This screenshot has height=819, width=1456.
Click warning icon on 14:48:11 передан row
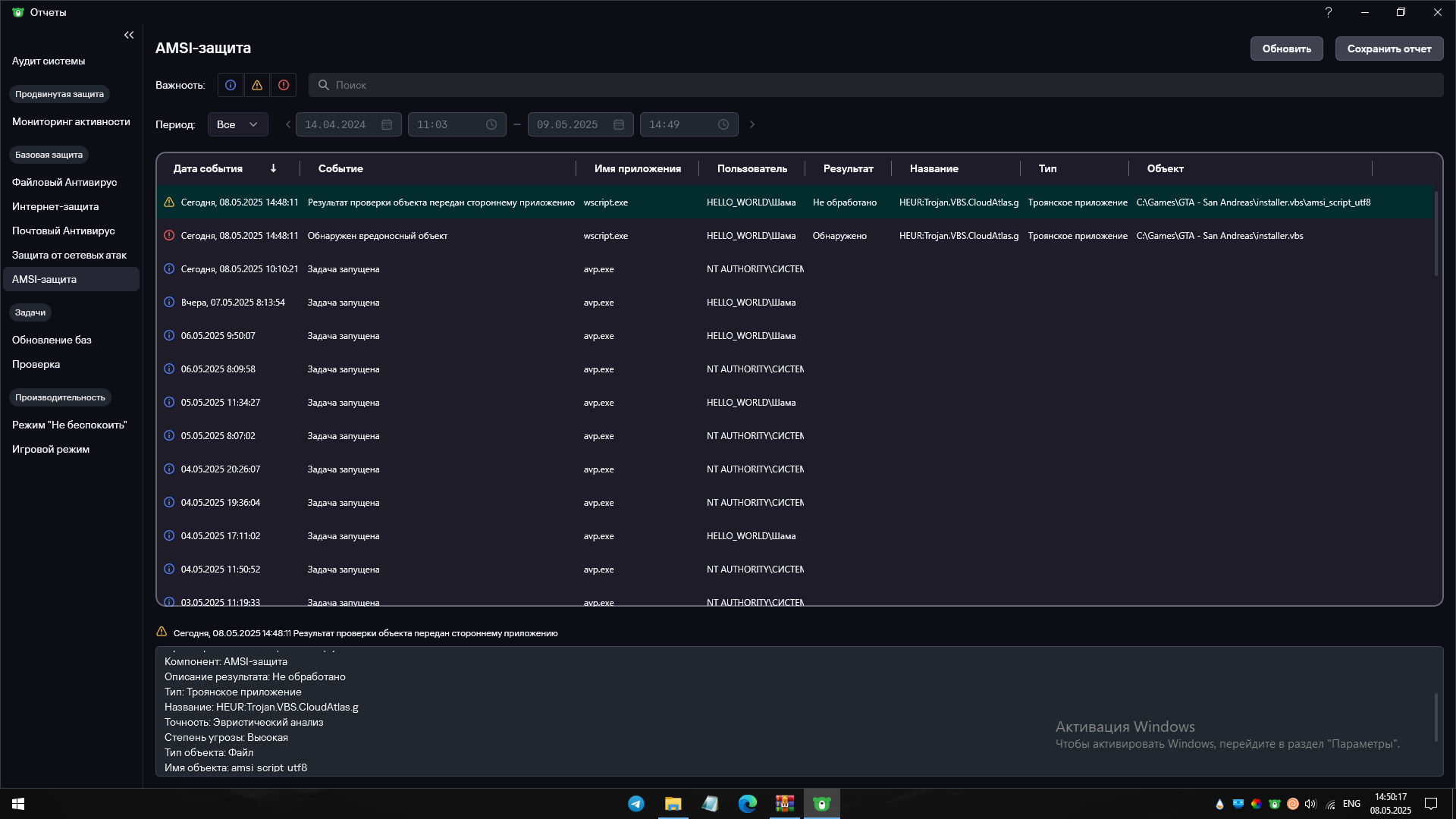tap(169, 202)
